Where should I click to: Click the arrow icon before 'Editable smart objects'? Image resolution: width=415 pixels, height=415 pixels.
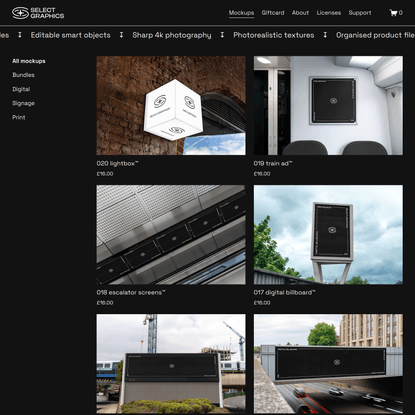click(x=20, y=35)
